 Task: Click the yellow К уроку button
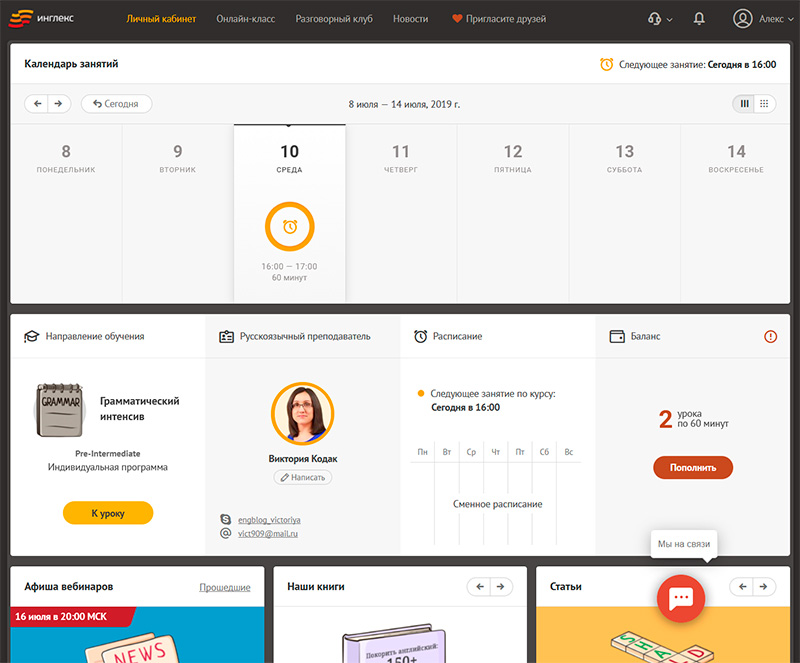pyautogui.click(x=108, y=513)
